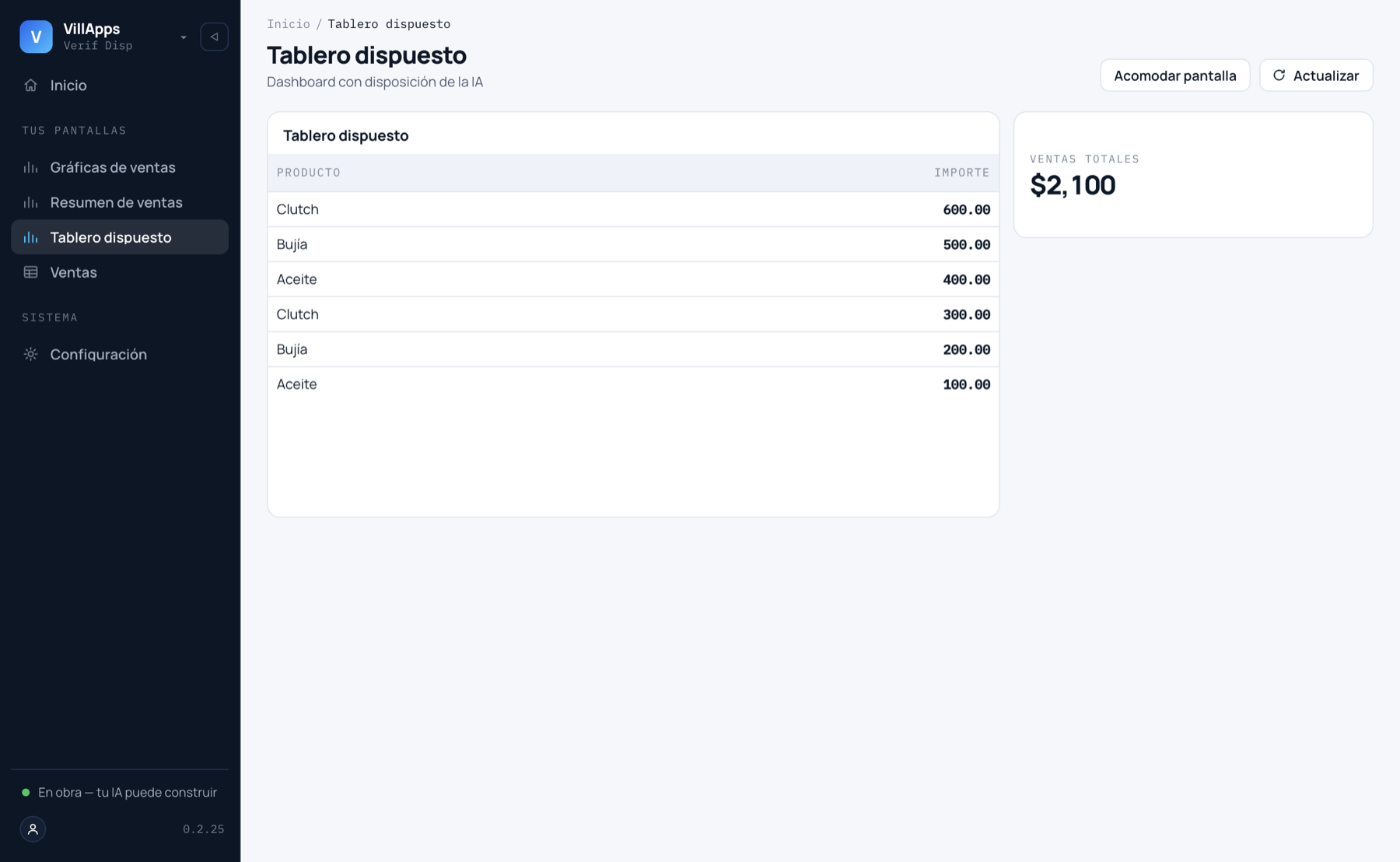
Task: Click the VillApps logo icon
Action: (x=36, y=37)
